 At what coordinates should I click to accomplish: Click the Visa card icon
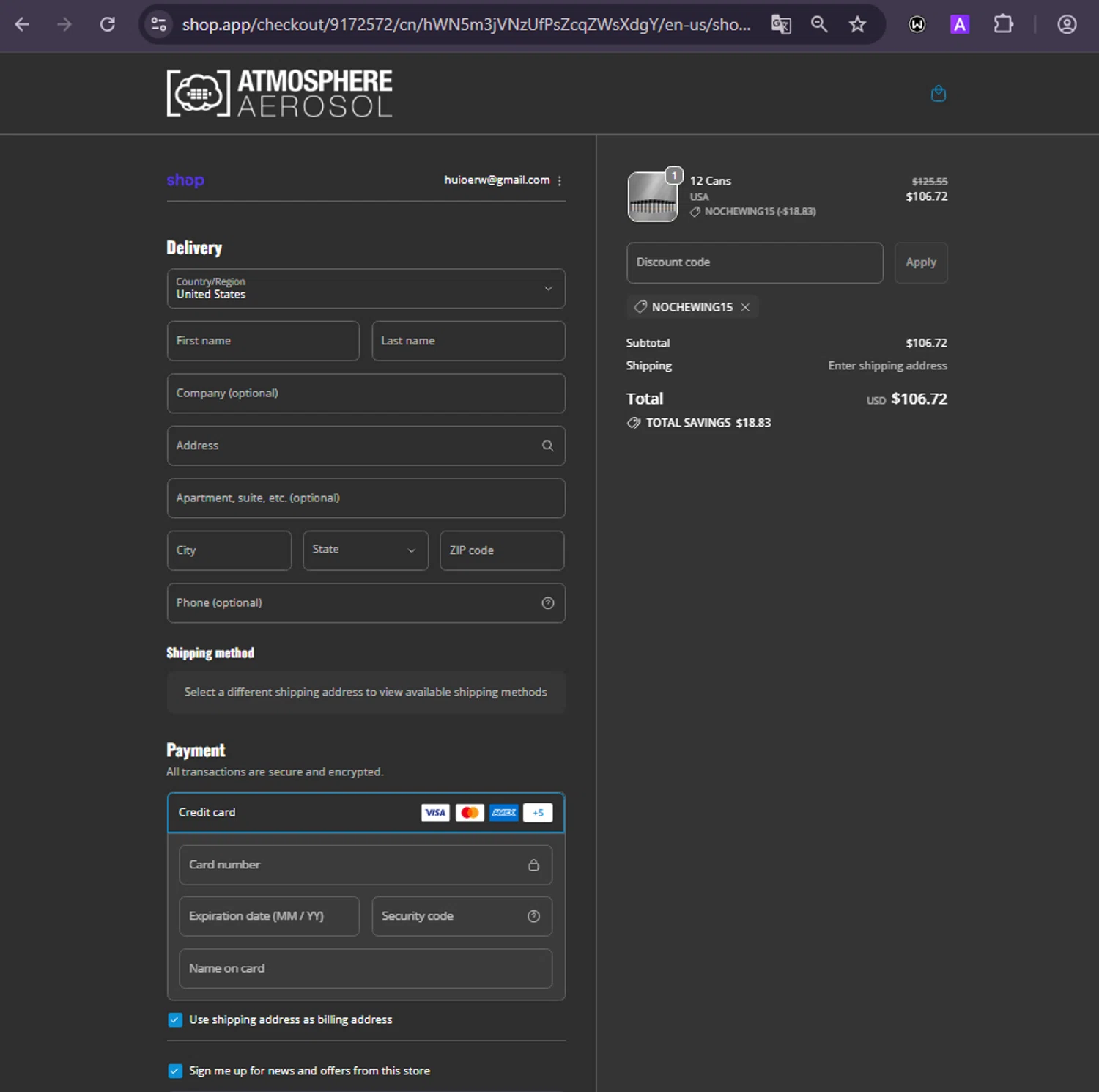point(435,812)
